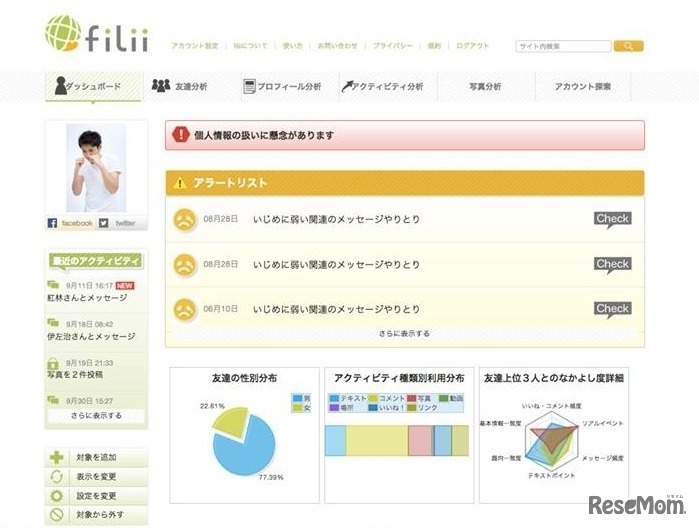The width and height of the screenshot is (699, 528).
Task: Open the お問い合わせ header link
Action: point(337,45)
